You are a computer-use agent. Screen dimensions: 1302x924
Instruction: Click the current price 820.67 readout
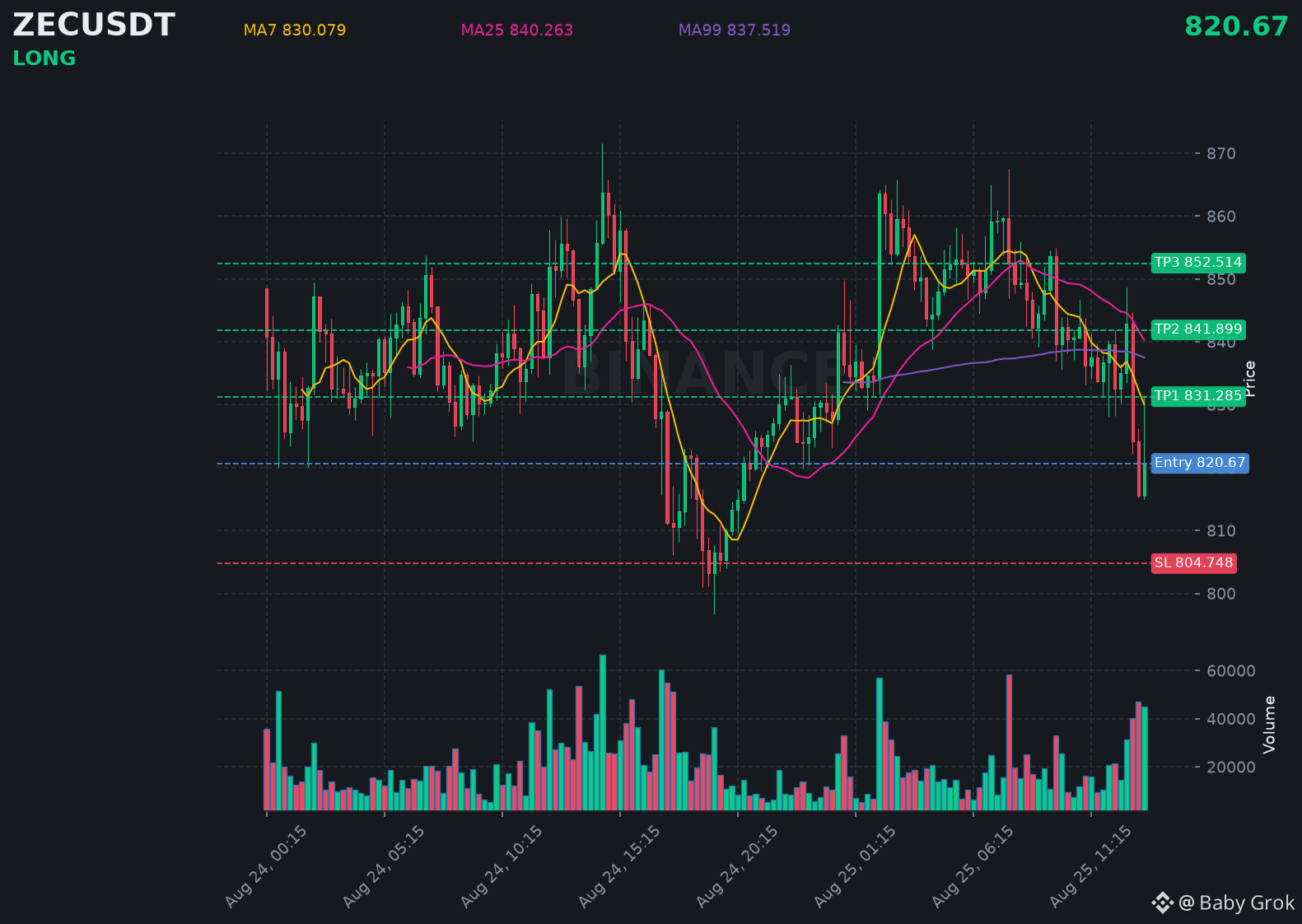1236,26
